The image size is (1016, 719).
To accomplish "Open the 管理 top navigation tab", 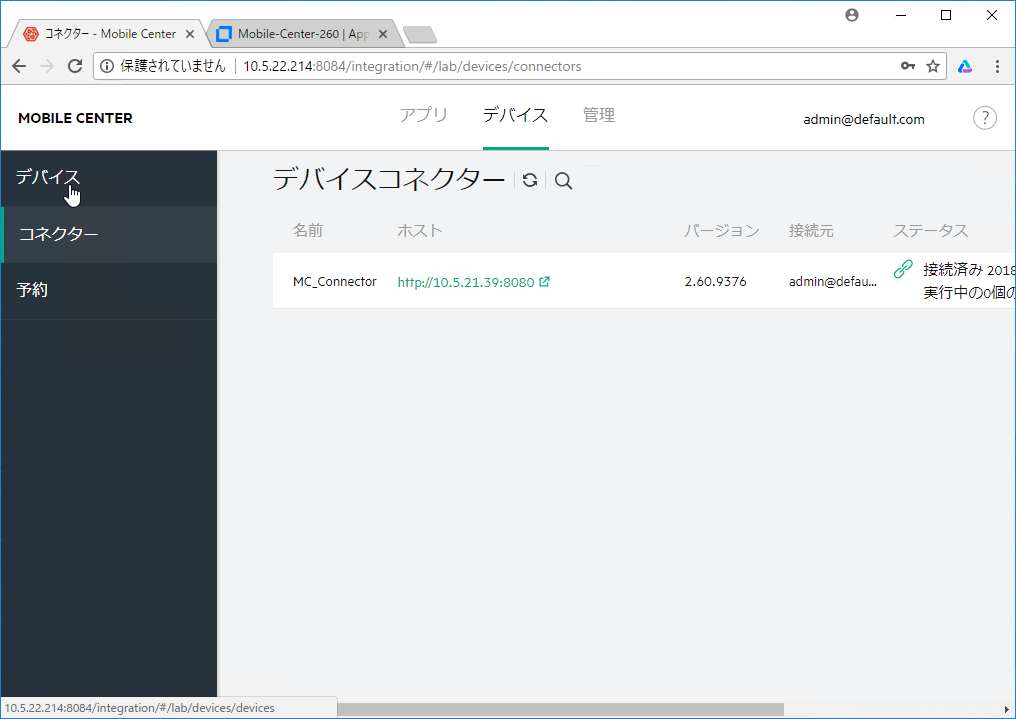I will [x=599, y=115].
